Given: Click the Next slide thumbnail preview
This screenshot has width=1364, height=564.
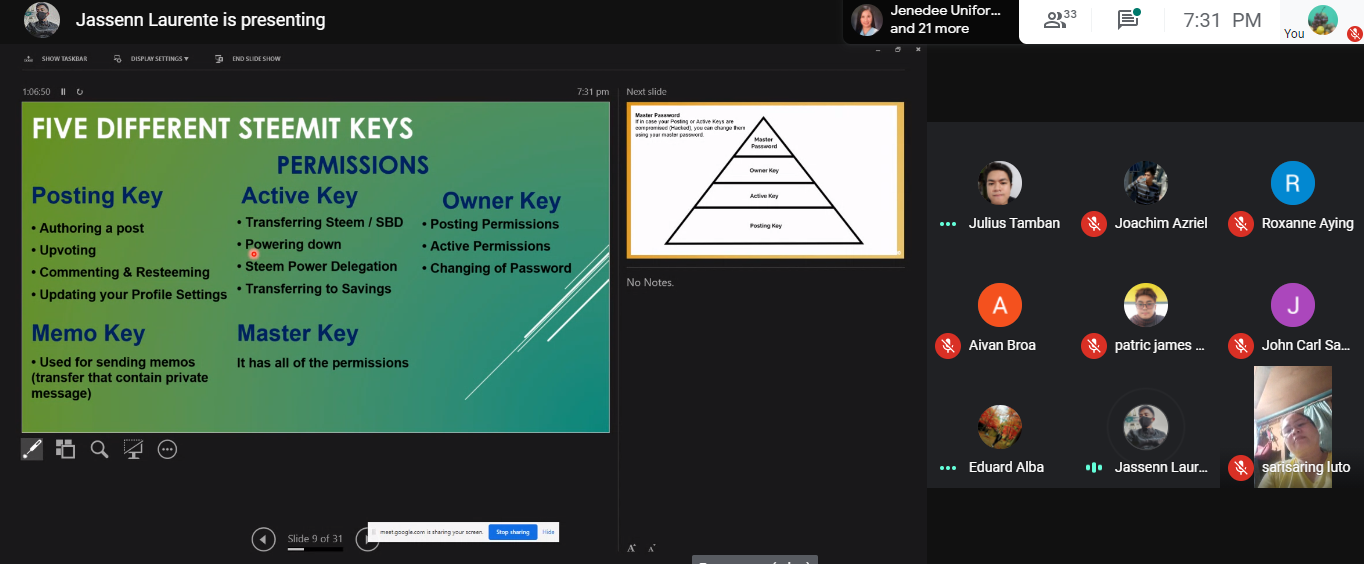Looking at the screenshot, I should 765,180.
